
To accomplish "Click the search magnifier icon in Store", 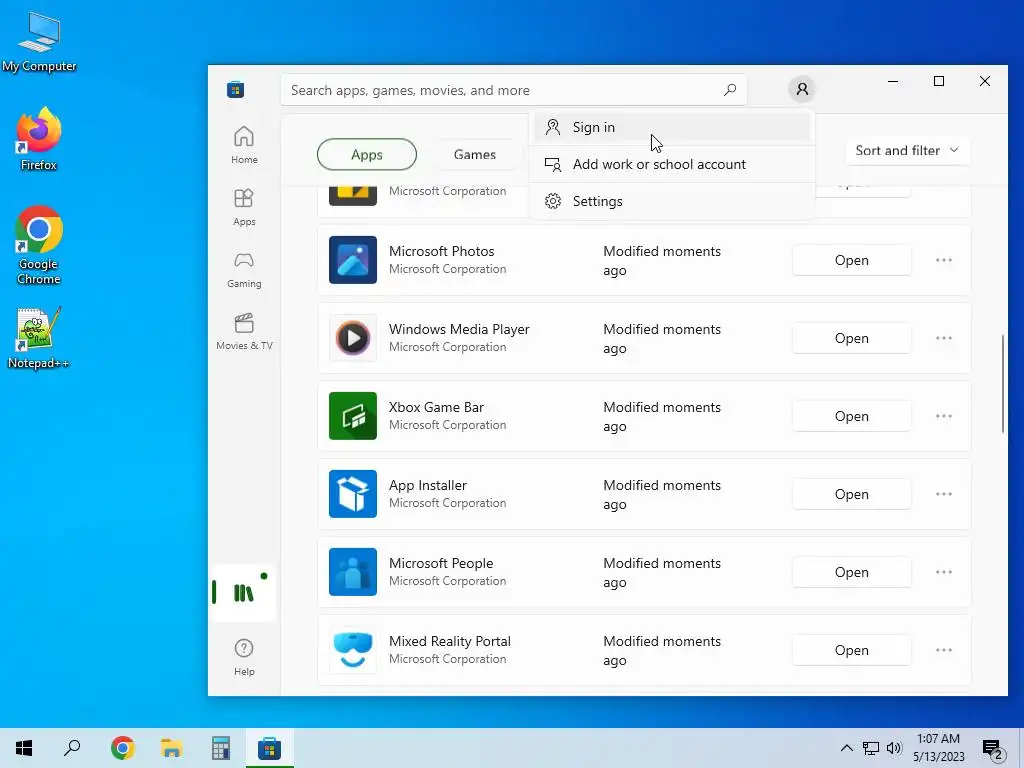I will click(730, 89).
